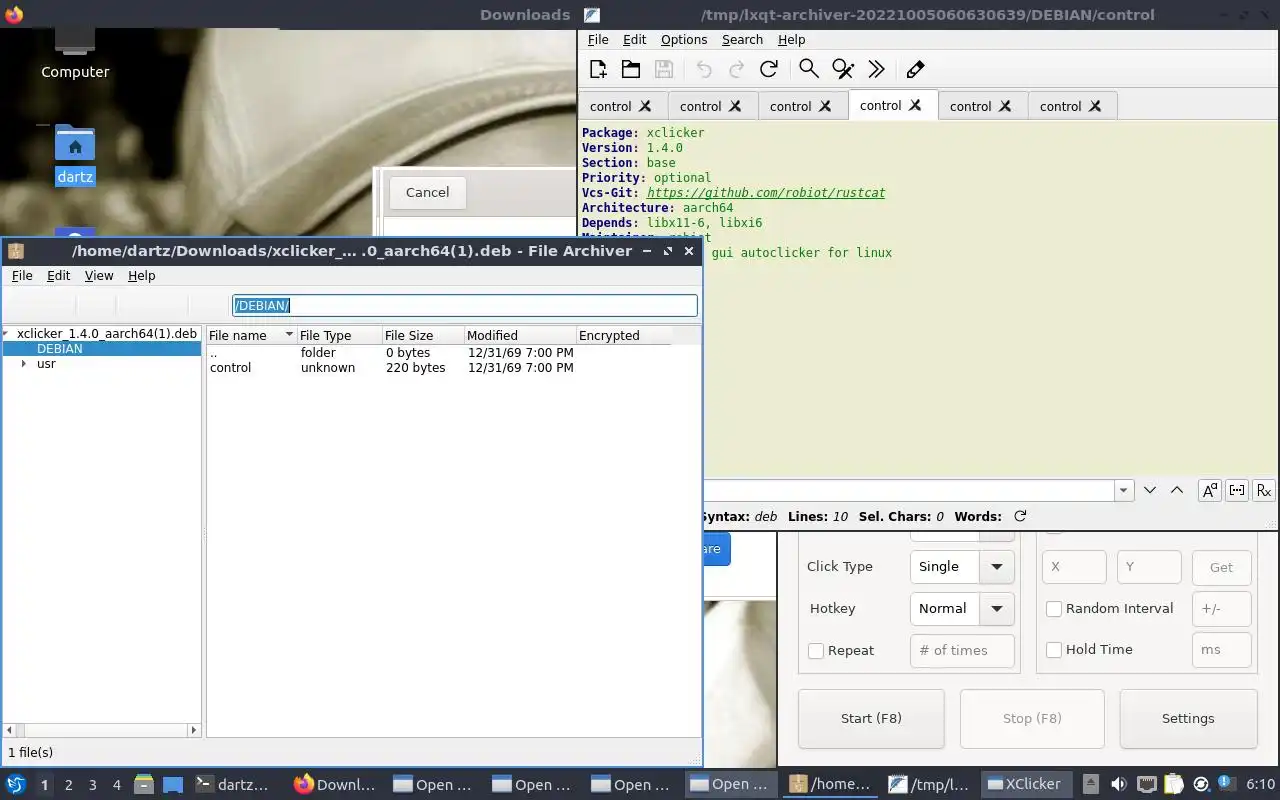Sort by the File Size column header
1280x800 pixels.
[x=423, y=335]
